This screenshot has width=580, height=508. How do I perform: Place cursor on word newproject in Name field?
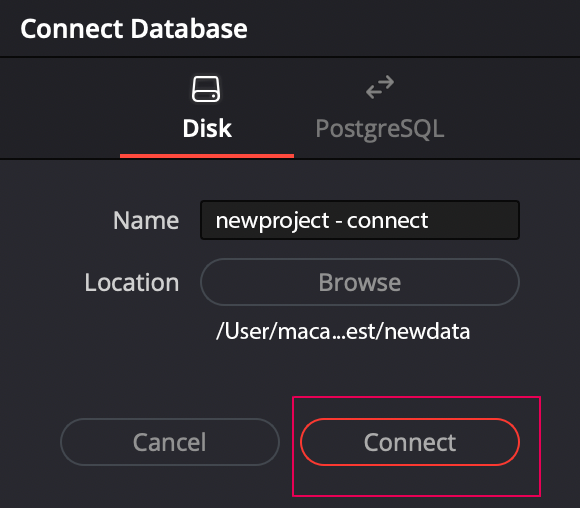pyautogui.click(x=272, y=221)
